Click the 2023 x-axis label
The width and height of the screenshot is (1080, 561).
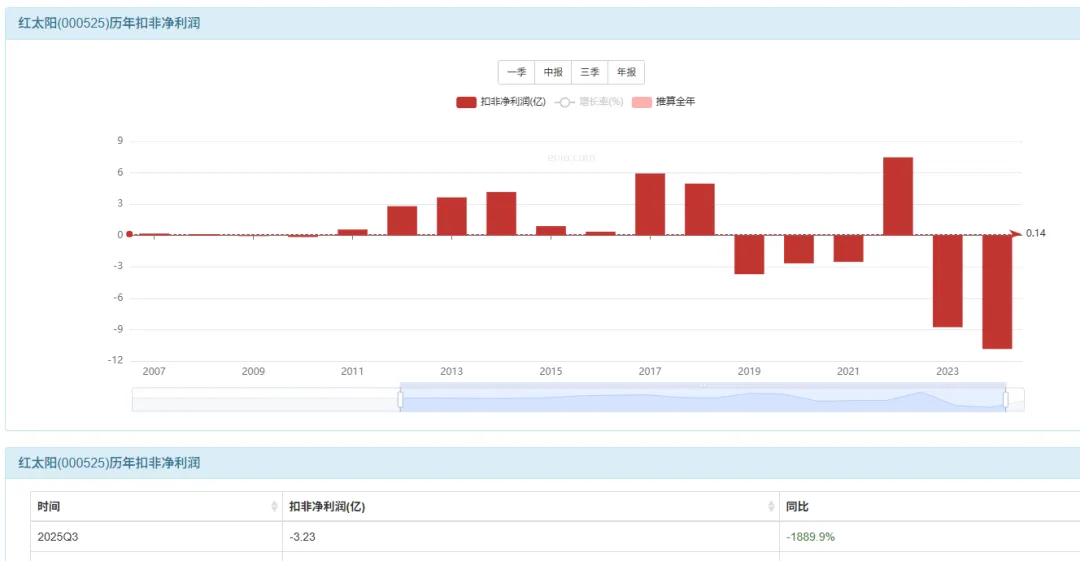[x=947, y=371]
